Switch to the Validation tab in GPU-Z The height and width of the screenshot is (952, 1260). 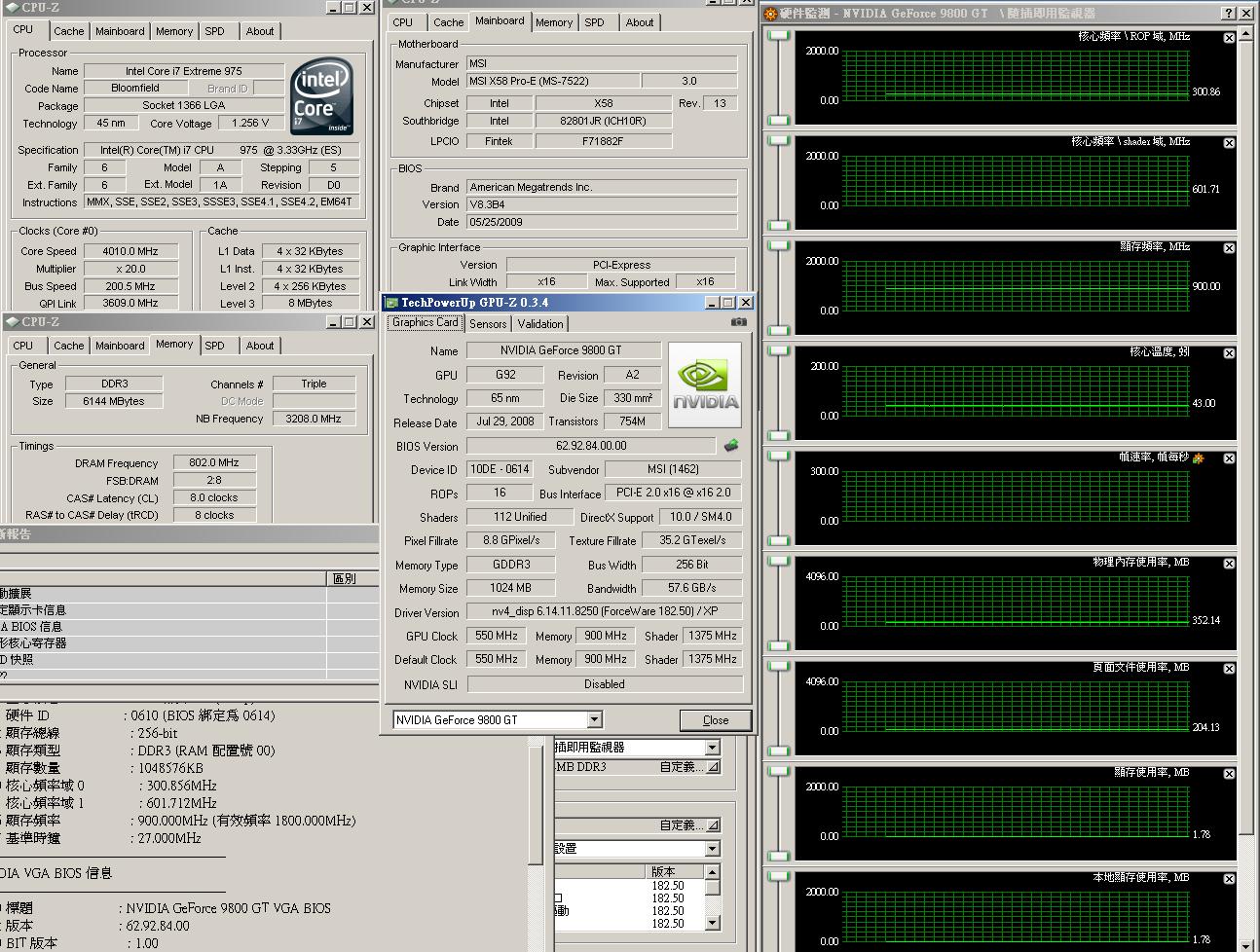(x=540, y=324)
